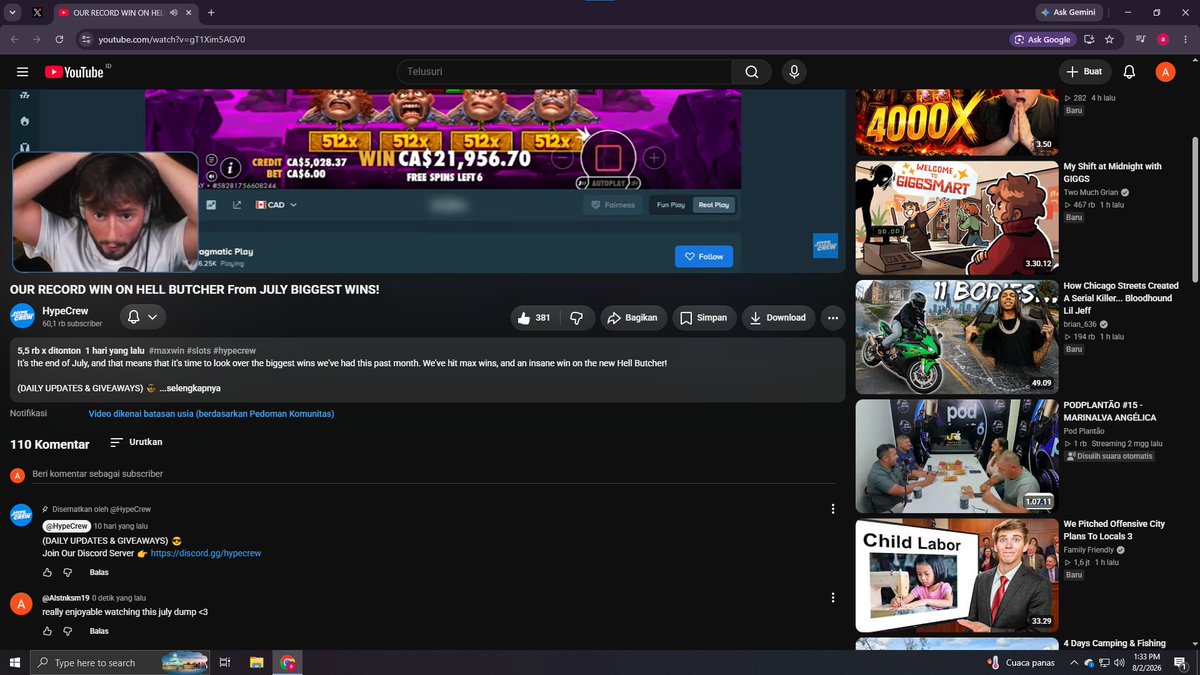
Task: Dislike the @Alstnksm19 comment
Action: pyautogui.click(x=68, y=631)
